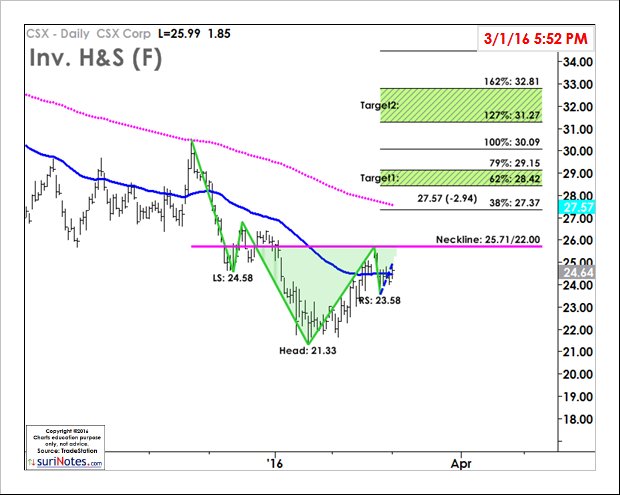Click the '100%: 30.09' level label
Viewport: 620px width, 495px height.
pyautogui.click(x=512, y=142)
